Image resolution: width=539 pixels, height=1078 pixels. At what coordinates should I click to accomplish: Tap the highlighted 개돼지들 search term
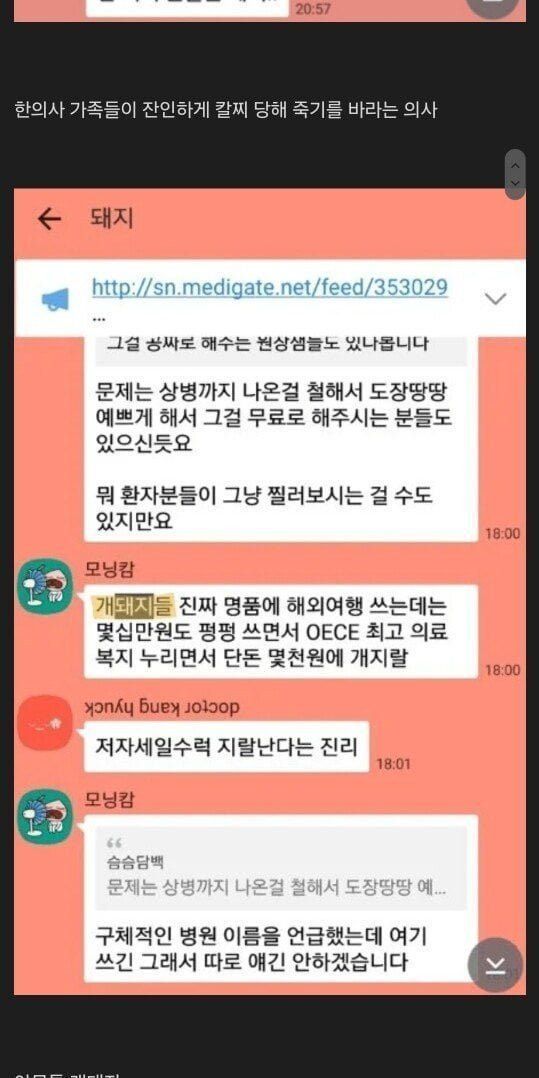[x=133, y=606]
